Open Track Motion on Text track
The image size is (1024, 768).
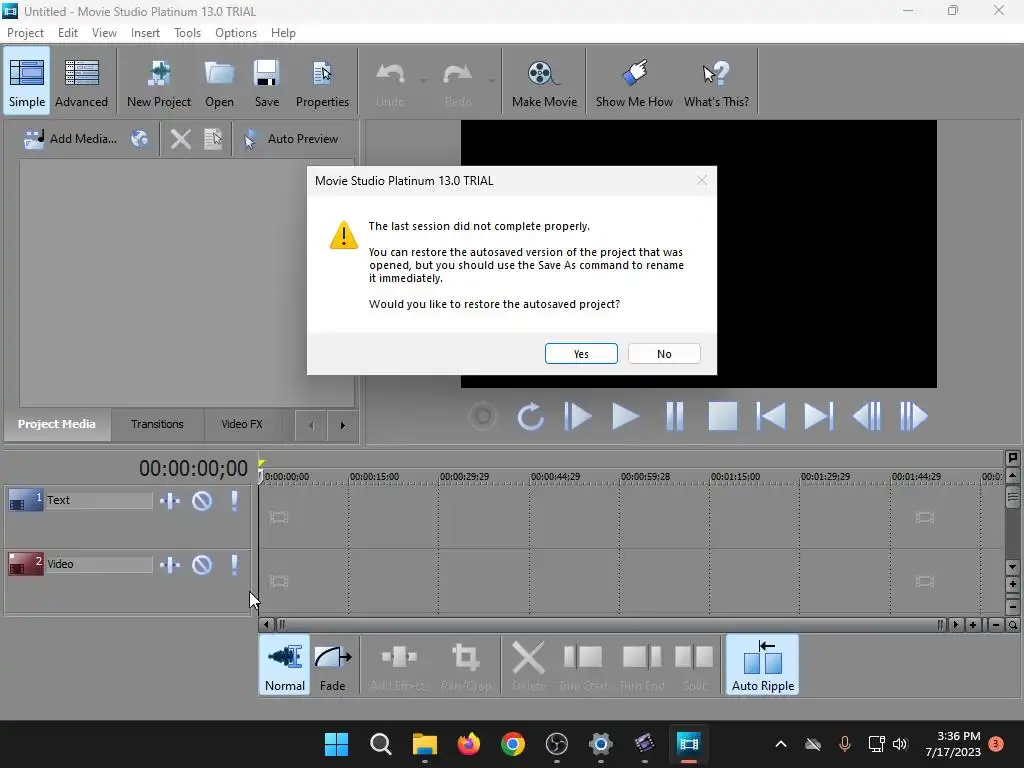coord(170,501)
